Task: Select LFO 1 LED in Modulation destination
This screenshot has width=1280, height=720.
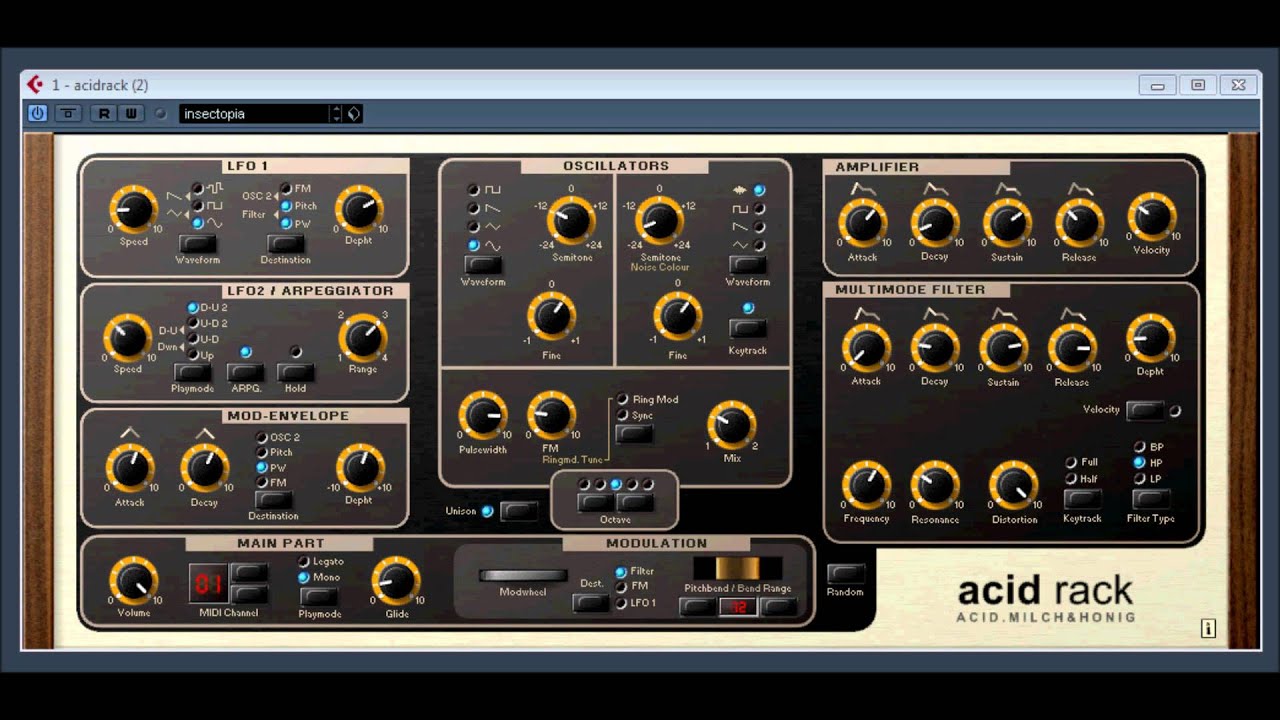Action: click(620, 603)
